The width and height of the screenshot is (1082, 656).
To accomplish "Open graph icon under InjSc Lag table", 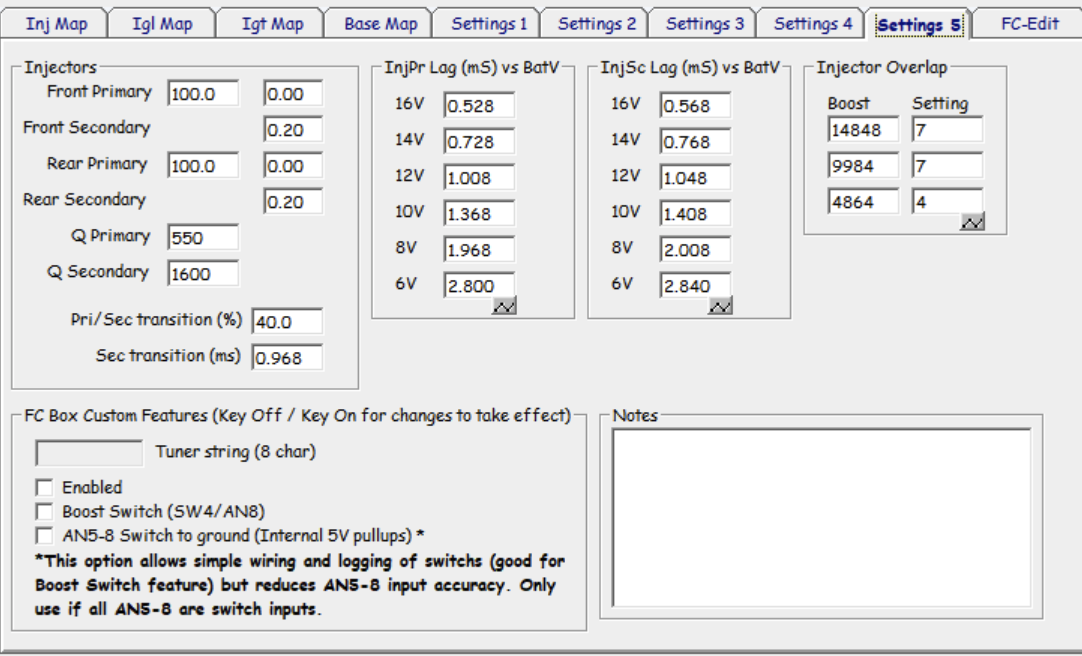I will coord(720,306).
